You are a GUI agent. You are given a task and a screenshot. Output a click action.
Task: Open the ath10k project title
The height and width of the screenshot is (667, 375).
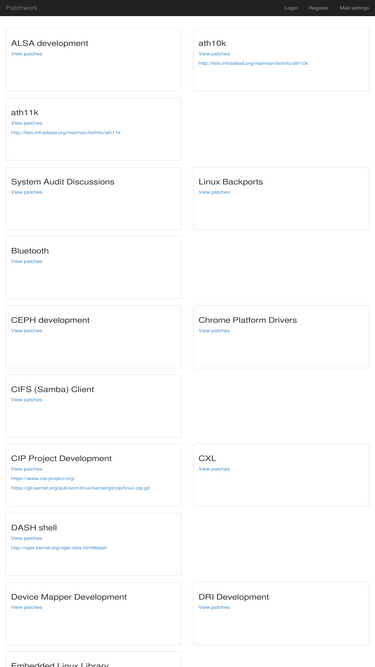point(212,43)
